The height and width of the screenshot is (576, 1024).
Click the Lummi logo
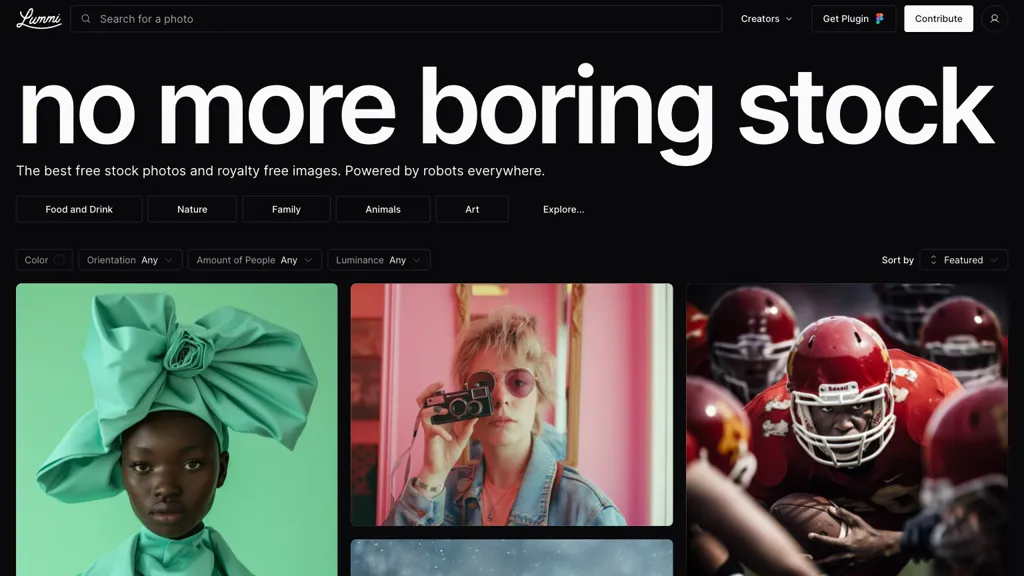pos(38,19)
